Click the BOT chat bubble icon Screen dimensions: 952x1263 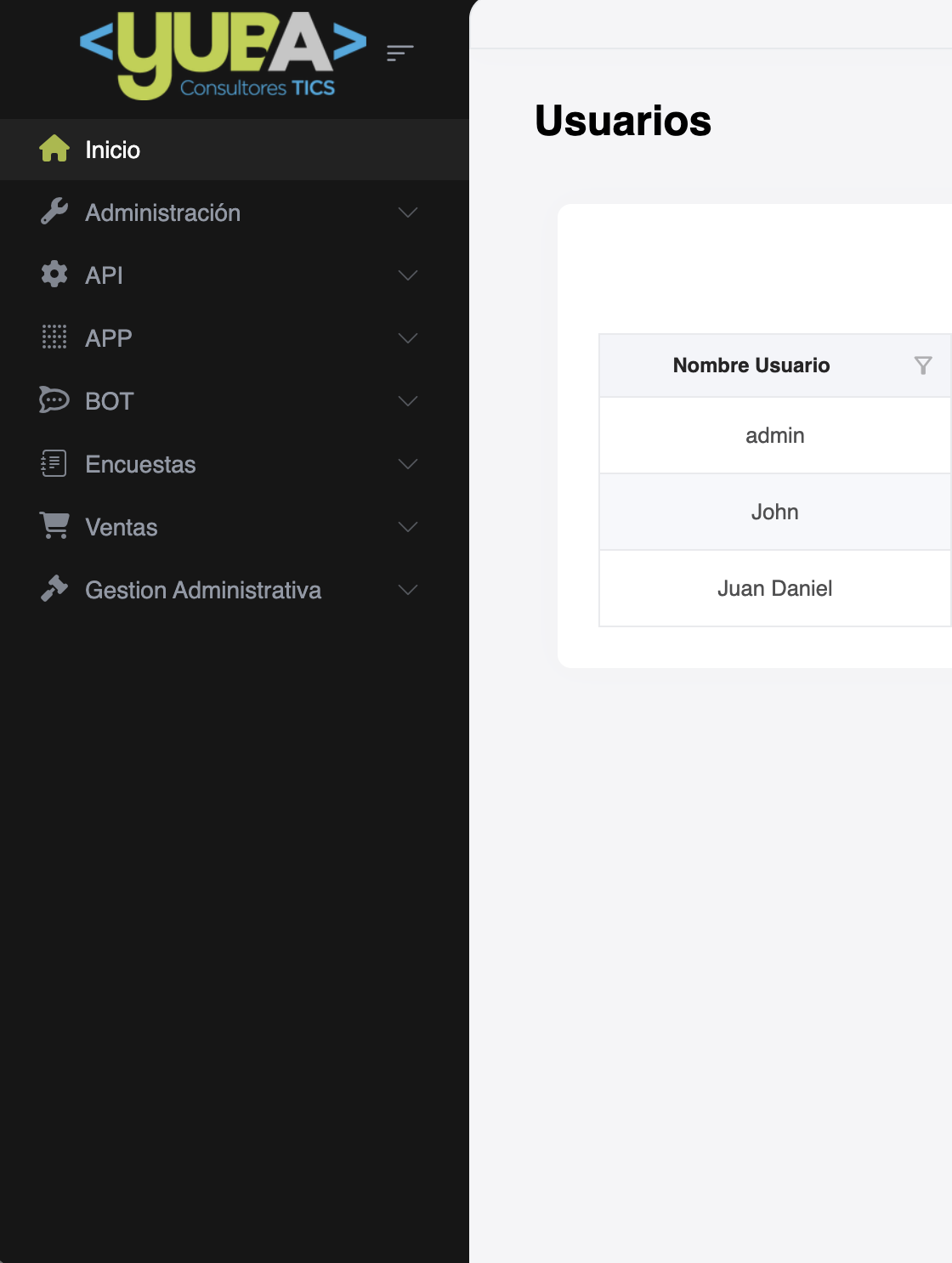(54, 399)
